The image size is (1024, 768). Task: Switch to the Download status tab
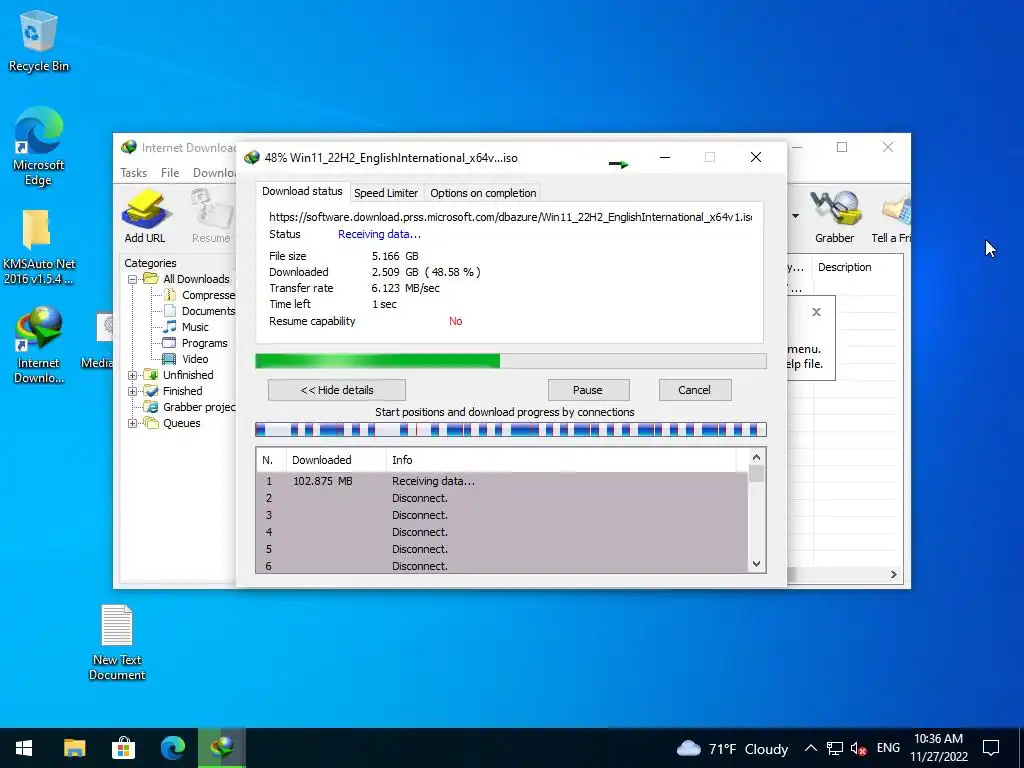click(302, 191)
